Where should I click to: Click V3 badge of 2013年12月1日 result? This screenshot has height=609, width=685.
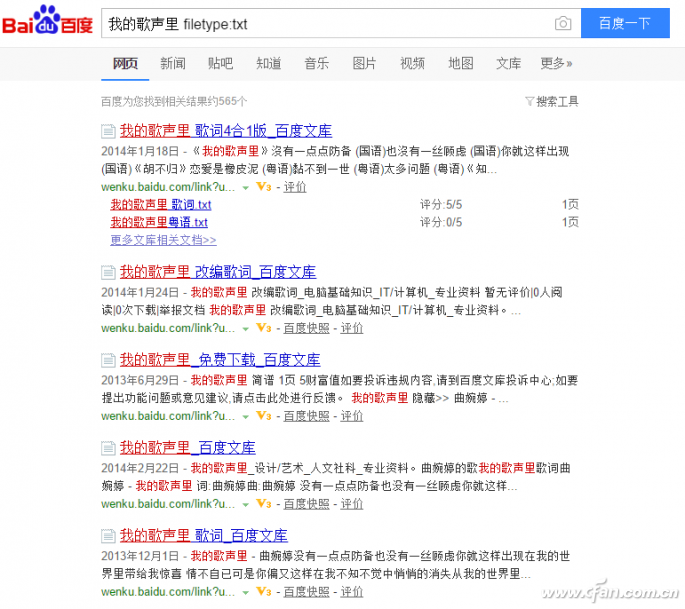pyautogui.click(x=264, y=592)
